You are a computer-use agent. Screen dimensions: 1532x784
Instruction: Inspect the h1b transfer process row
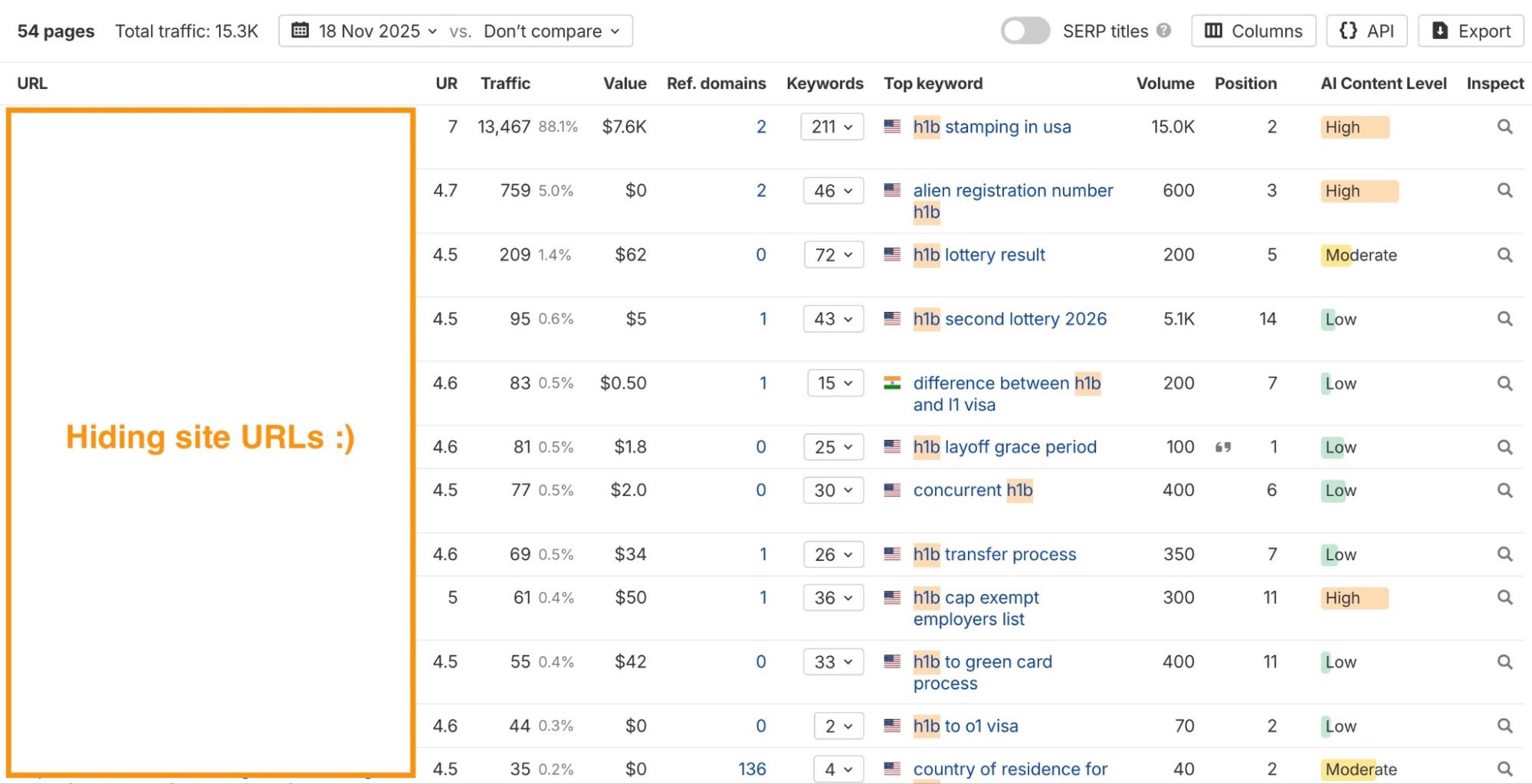(x=1504, y=554)
